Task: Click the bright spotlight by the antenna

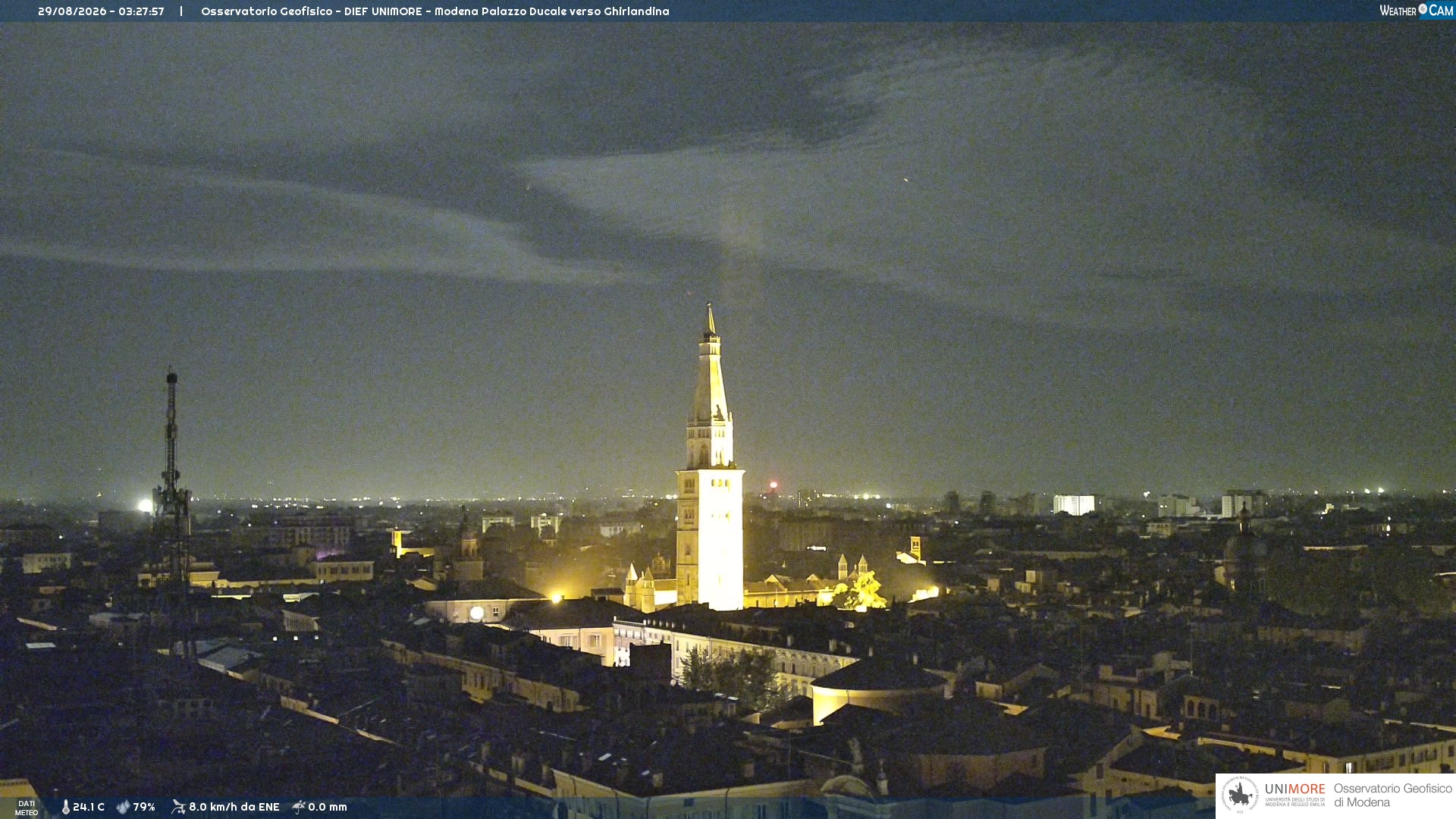Action: pyautogui.click(x=145, y=505)
